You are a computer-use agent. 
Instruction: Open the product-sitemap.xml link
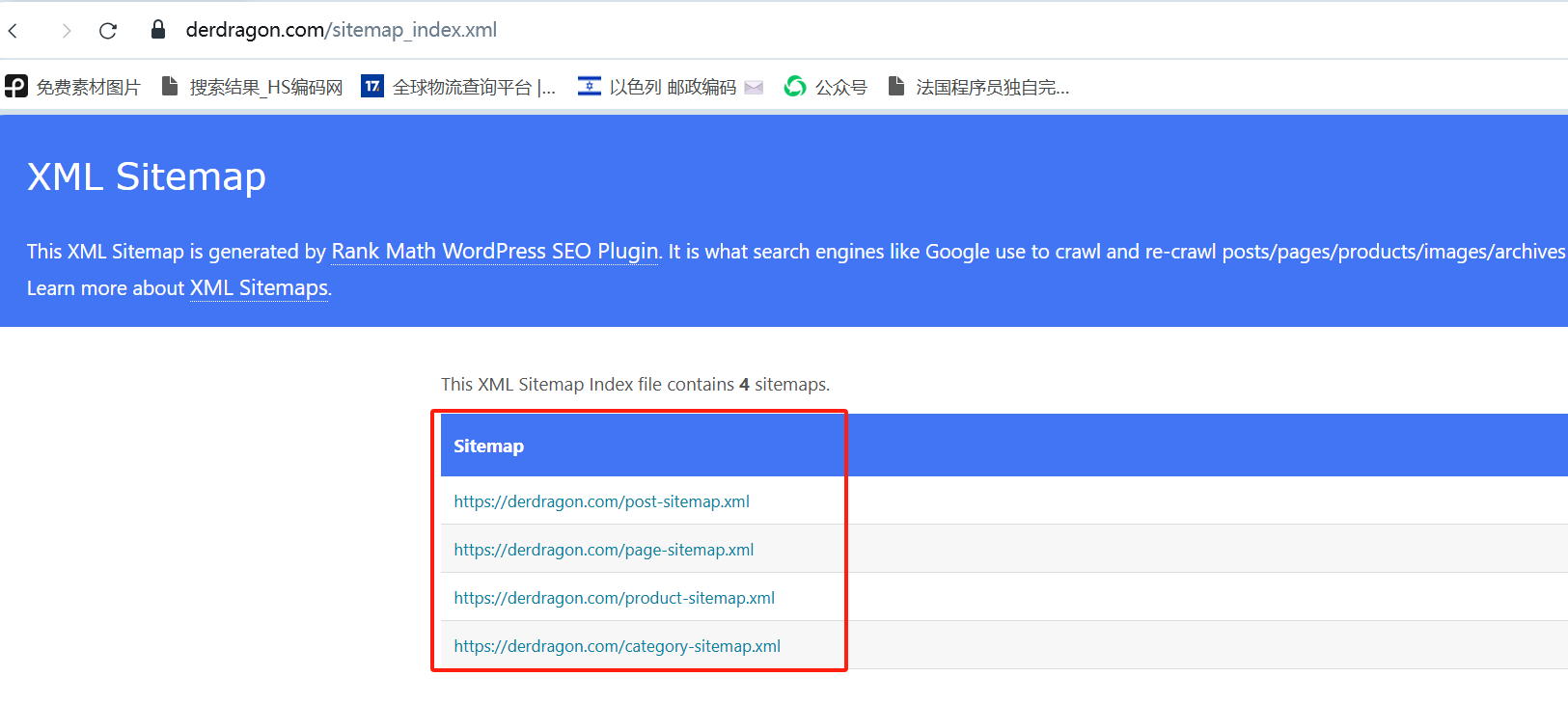[x=614, y=598]
